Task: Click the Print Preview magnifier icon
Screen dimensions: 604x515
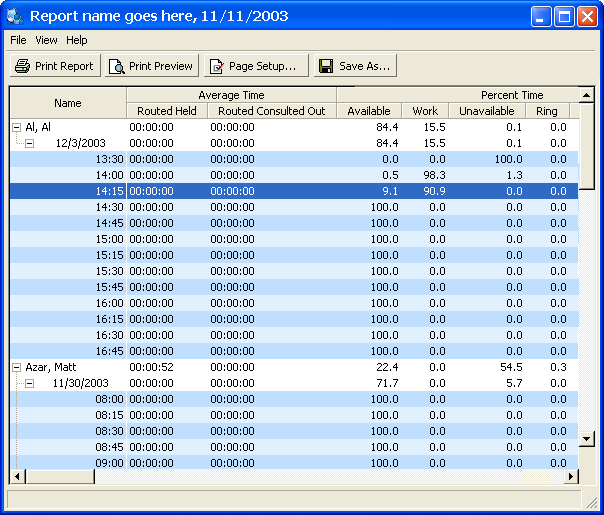Action: click(117, 66)
